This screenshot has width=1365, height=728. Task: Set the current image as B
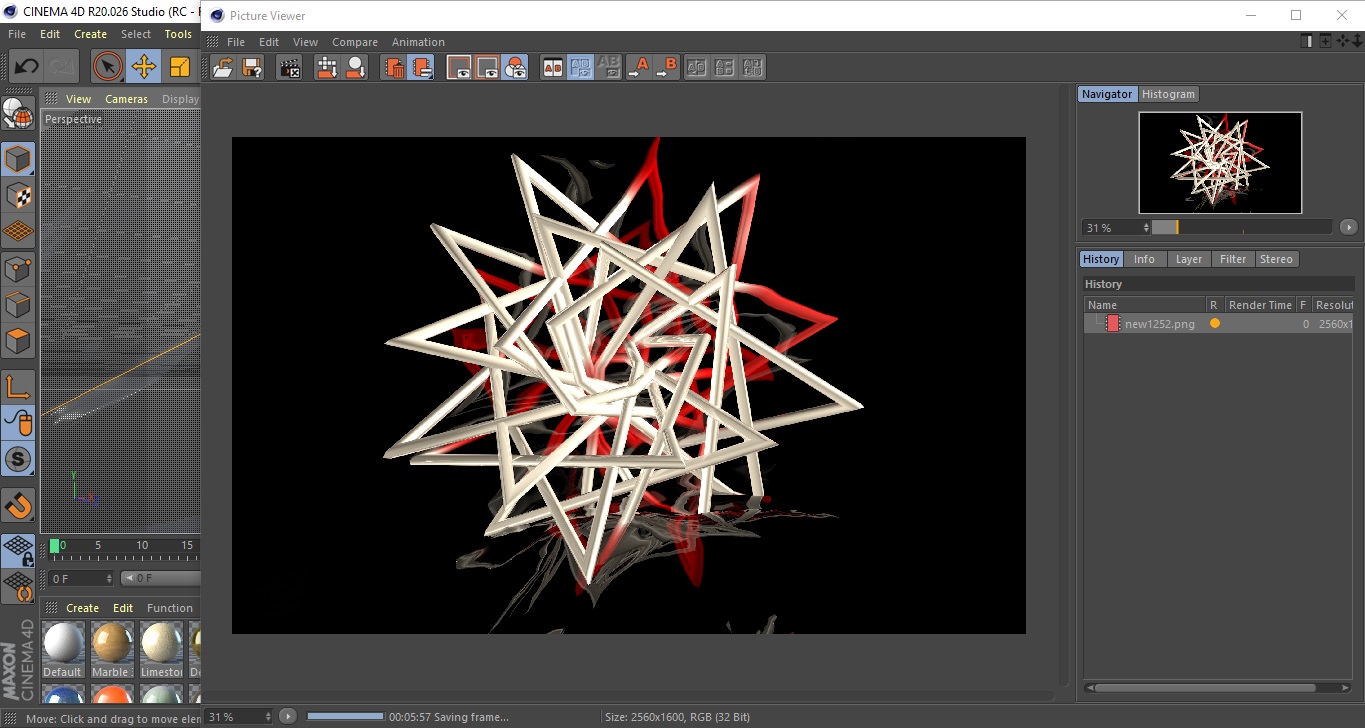667,67
